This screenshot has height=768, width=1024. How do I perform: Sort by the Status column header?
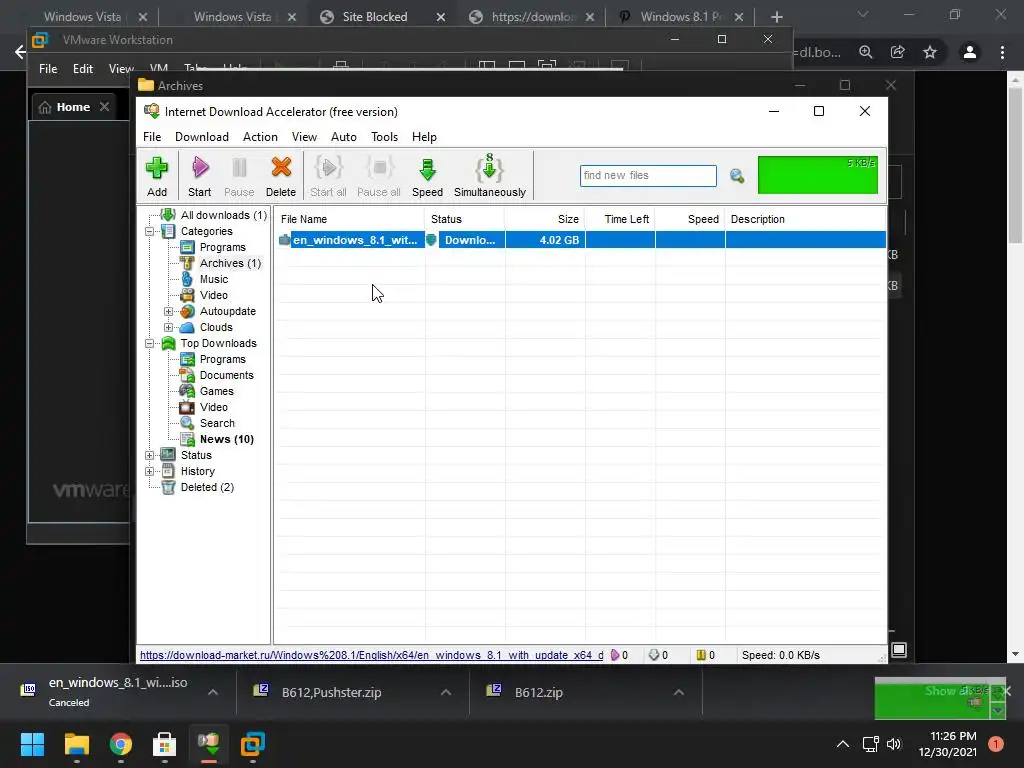click(x=465, y=219)
